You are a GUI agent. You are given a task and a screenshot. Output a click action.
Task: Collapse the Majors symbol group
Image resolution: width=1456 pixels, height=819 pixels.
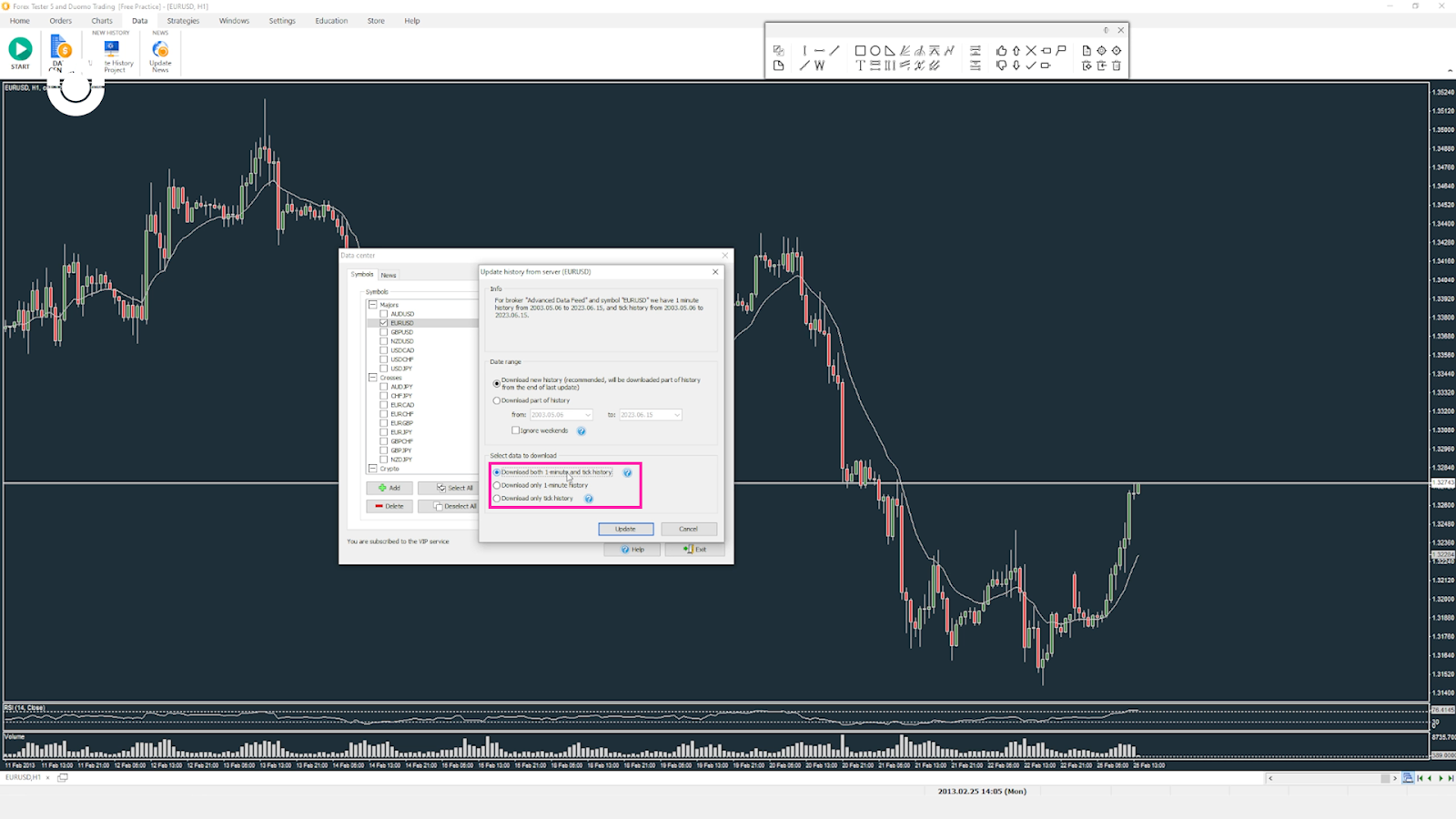pos(372,305)
